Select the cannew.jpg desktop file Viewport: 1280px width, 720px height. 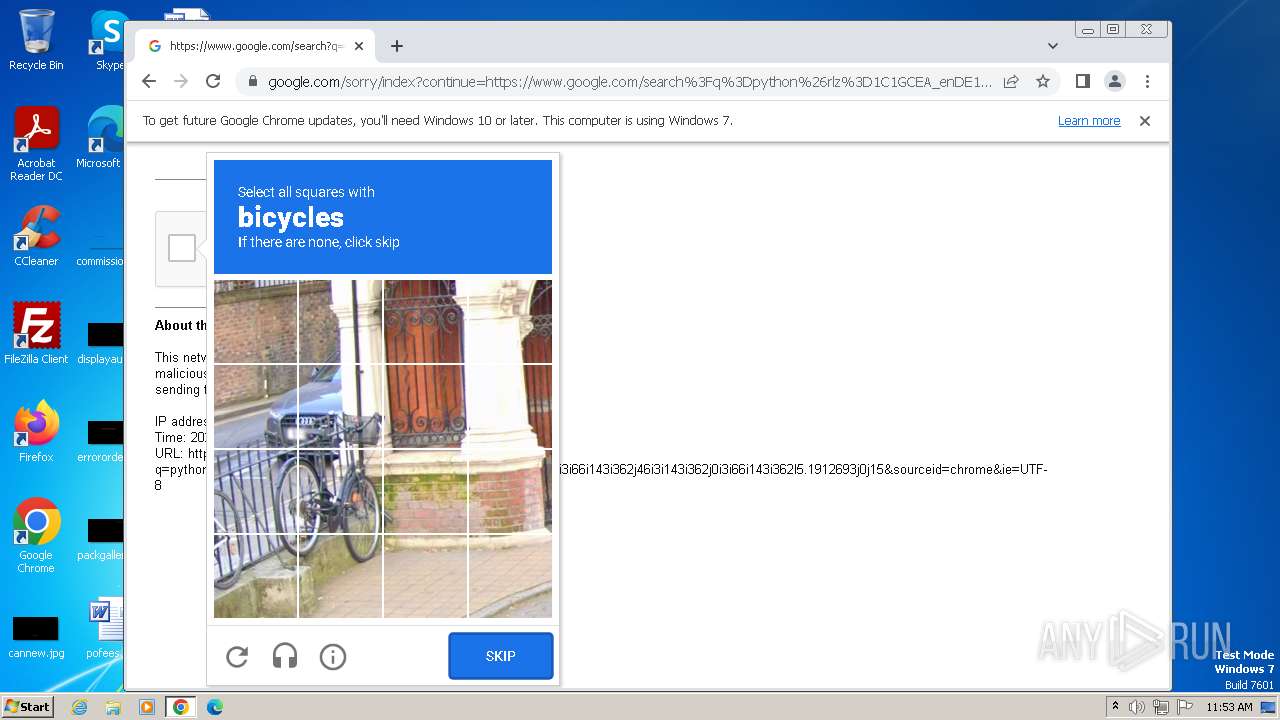coord(36,637)
